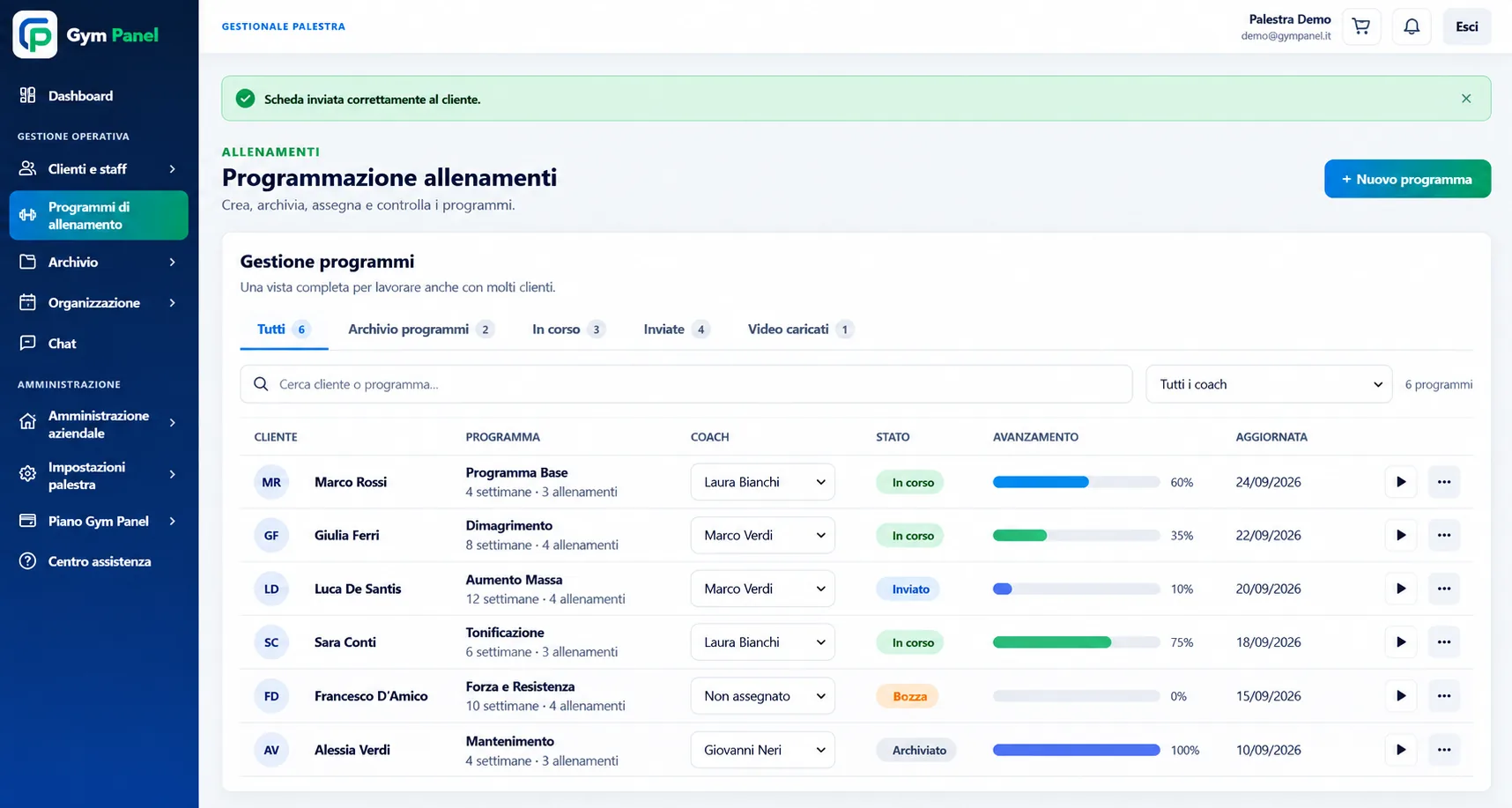Image resolution: width=1512 pixels, height=808 pixels.
Task: Open more options for Alessia Verdi
Action: pos(1444,750)
